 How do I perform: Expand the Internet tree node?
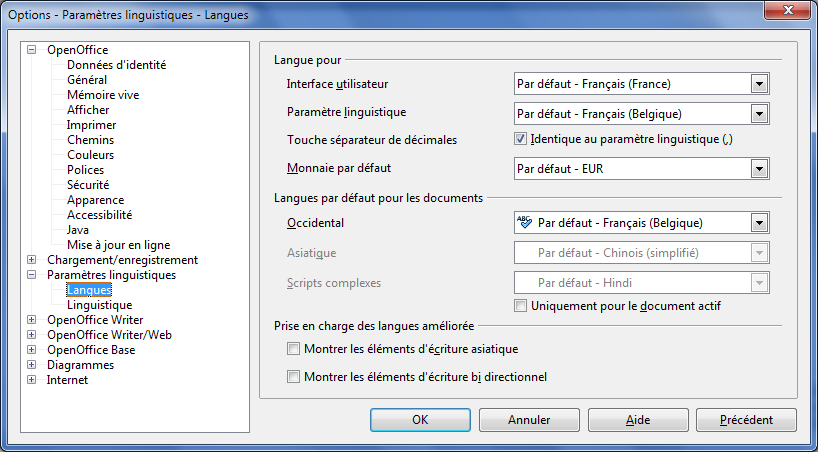tap(32, 380)
